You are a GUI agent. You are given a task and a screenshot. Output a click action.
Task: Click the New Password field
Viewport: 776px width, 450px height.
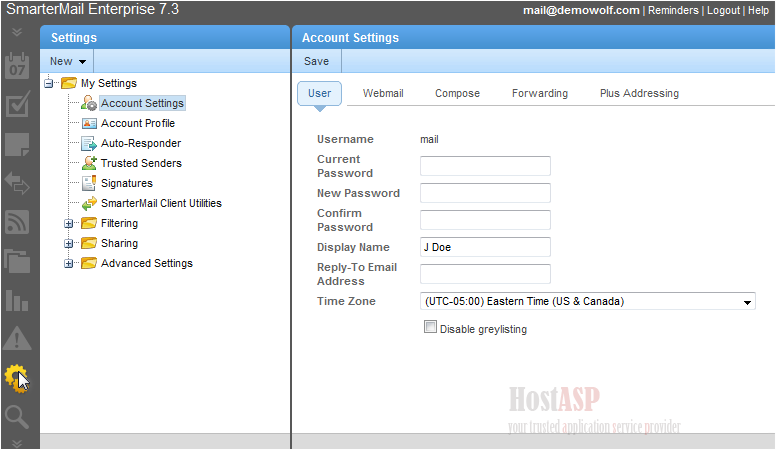click(485, 193)
